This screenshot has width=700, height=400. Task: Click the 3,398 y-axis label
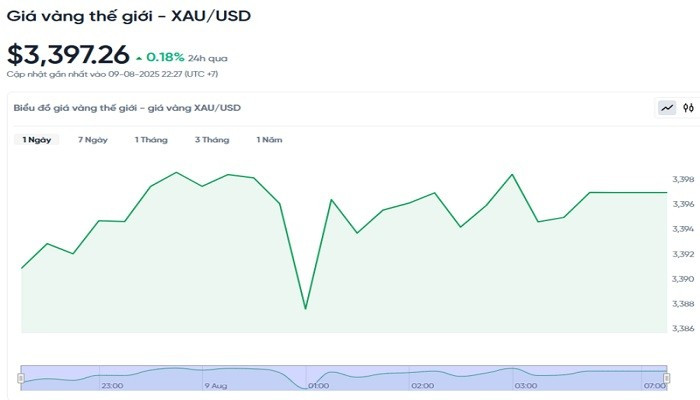coord(683,180)
